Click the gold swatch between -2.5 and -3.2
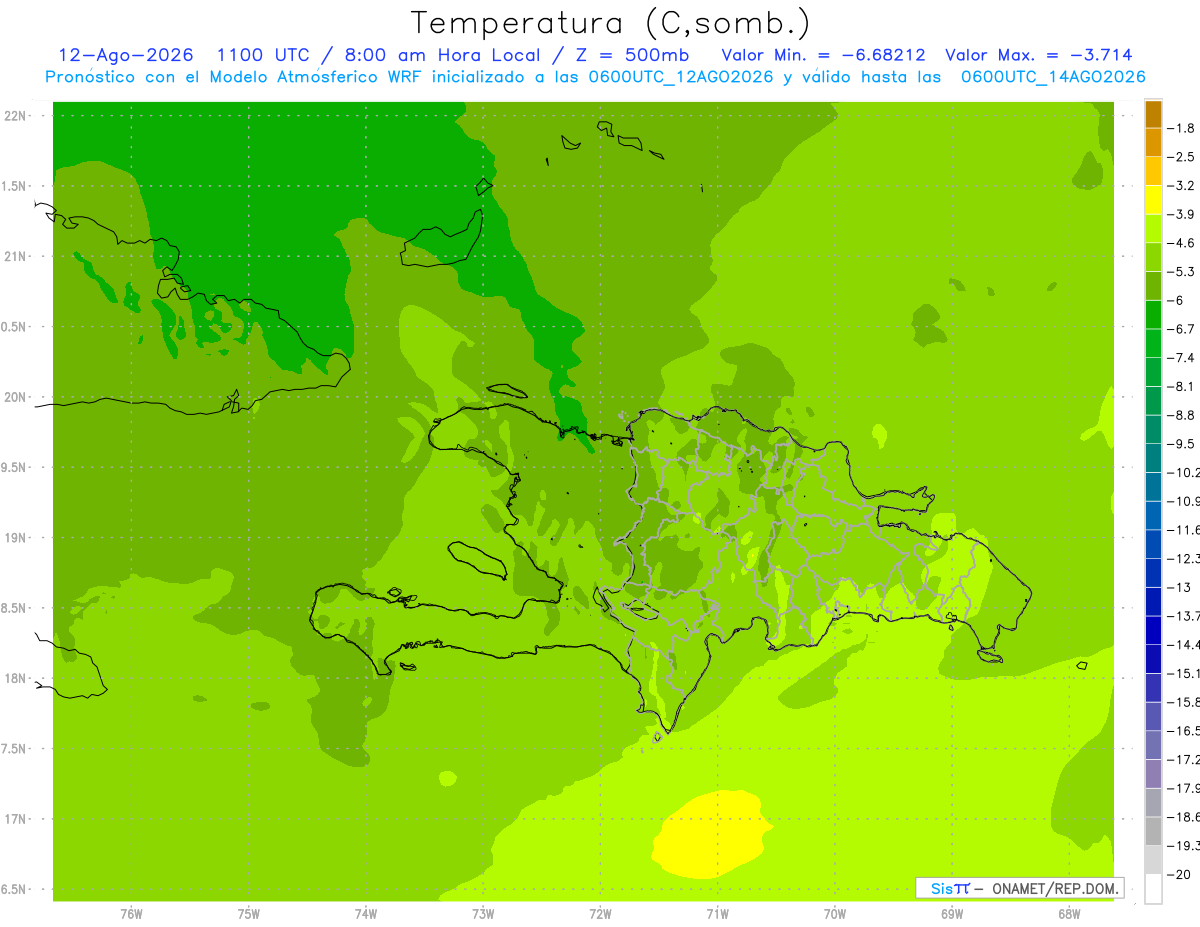Image resolution: width=1200 pixels, height=927 pixels. pos(1153,171)
